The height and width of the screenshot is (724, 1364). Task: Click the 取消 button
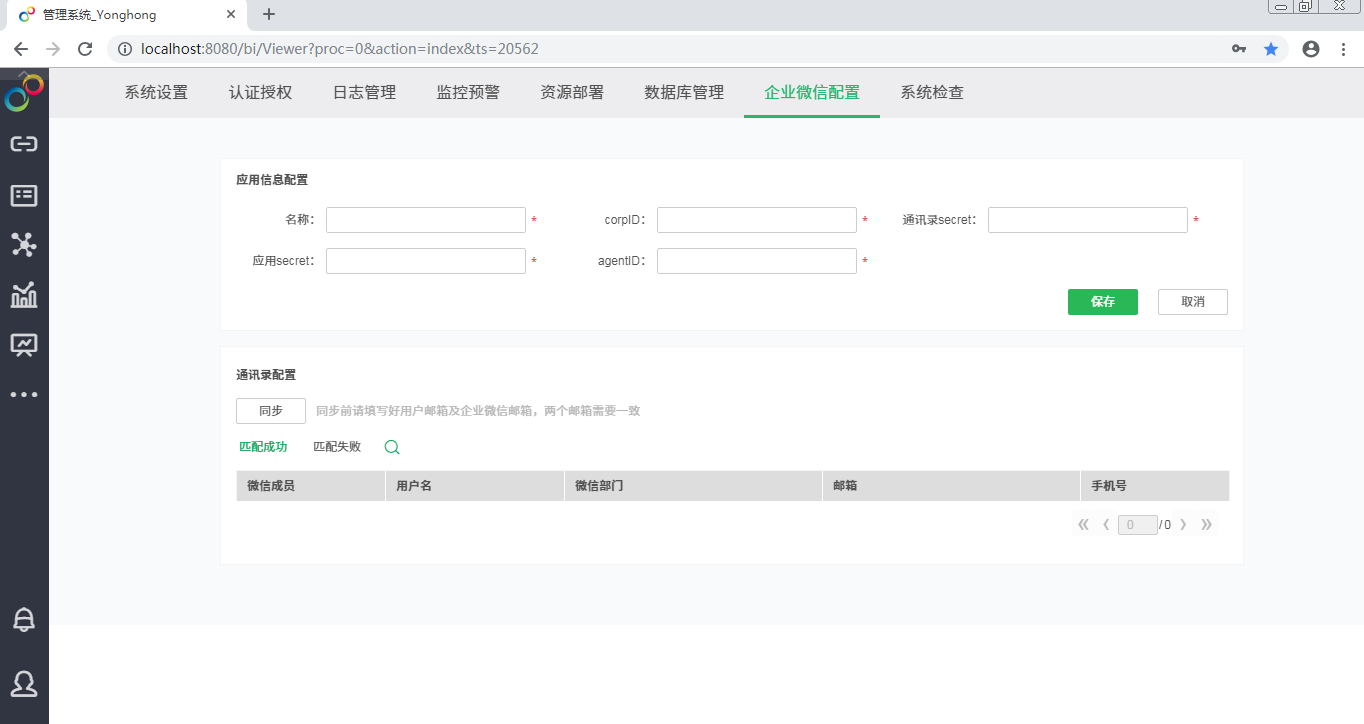point(1192,302)
